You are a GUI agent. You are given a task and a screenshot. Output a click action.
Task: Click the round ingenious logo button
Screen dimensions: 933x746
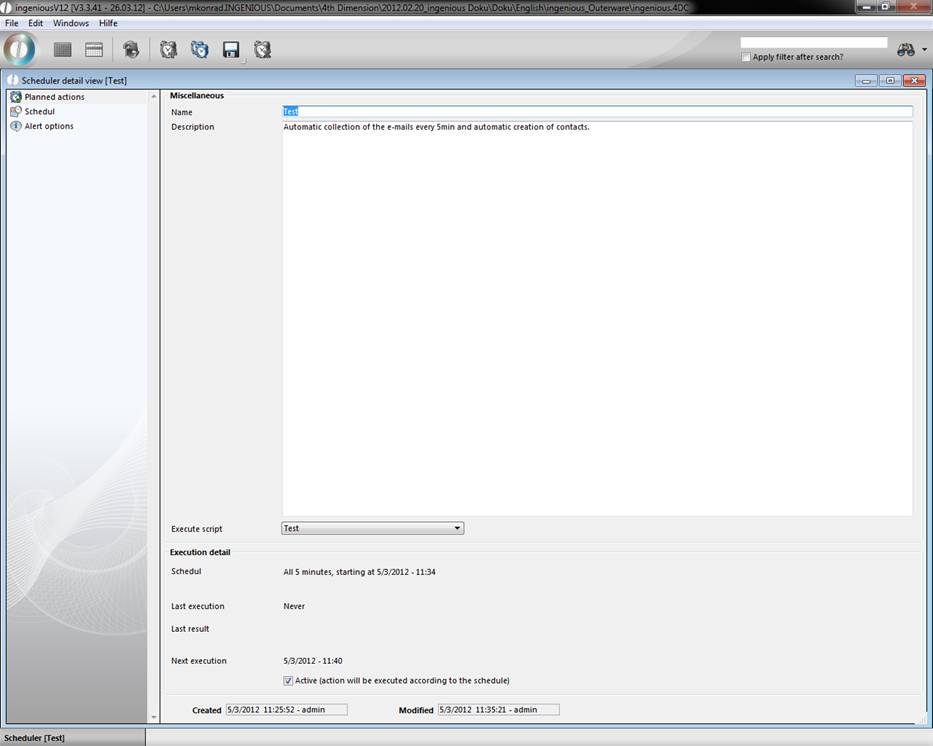click(20, 49)
